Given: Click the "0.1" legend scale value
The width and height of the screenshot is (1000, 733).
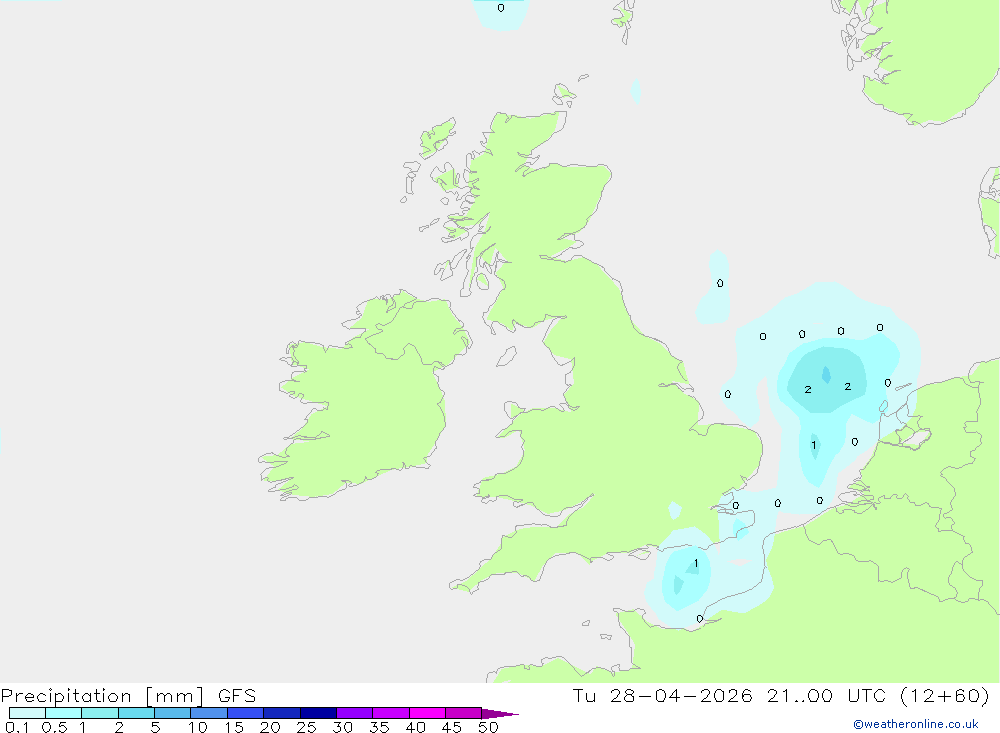Looking at the screenshot, I should click(x=17, y=727).
